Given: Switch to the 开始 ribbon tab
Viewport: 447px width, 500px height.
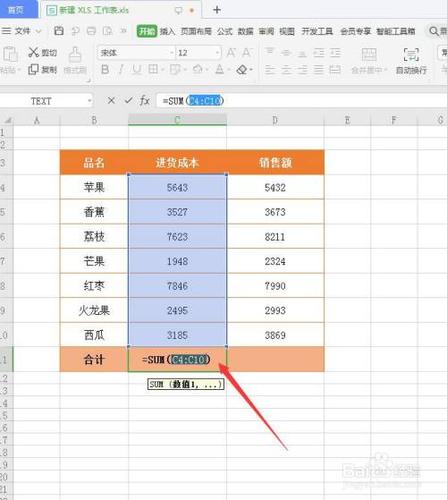Looking at the screenshot, I should tap(147, 31).
